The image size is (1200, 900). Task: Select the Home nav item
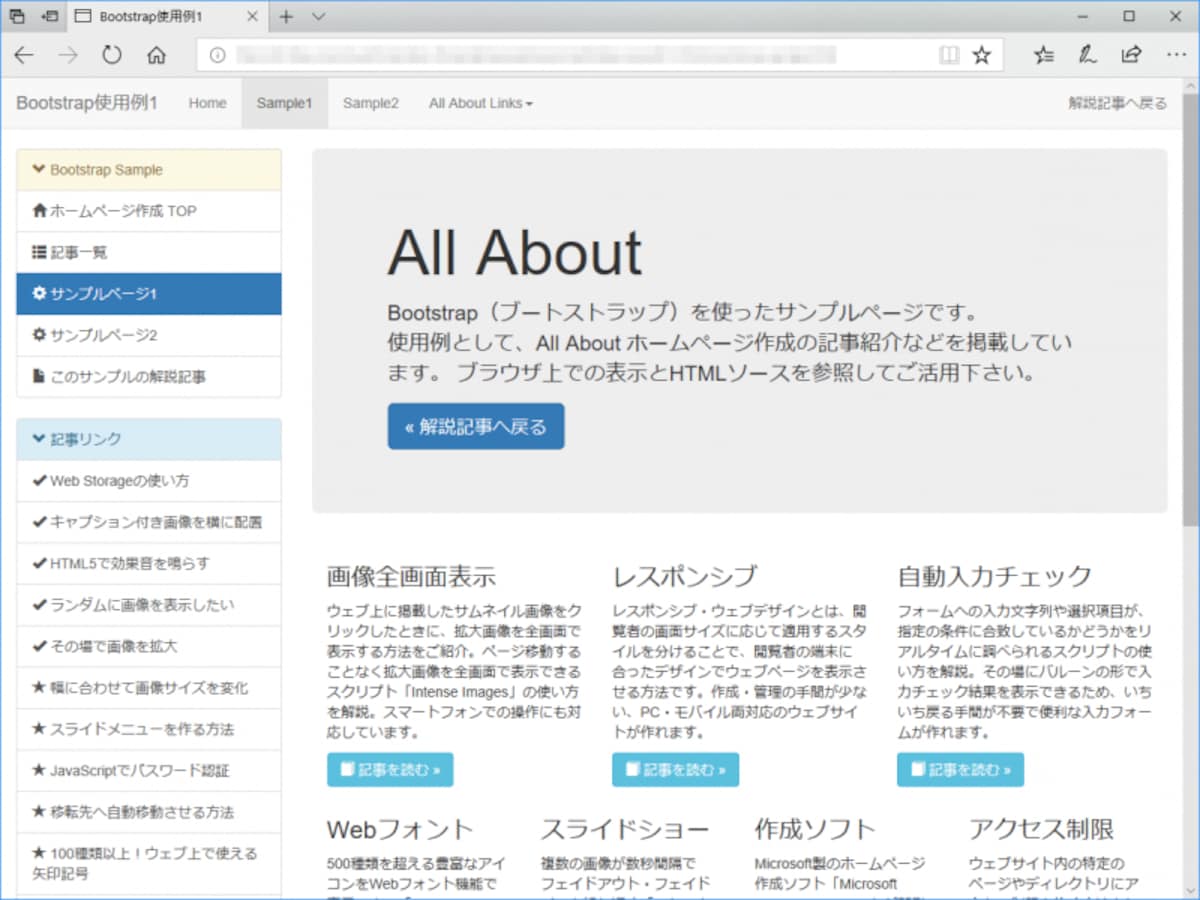click(208, 103)
